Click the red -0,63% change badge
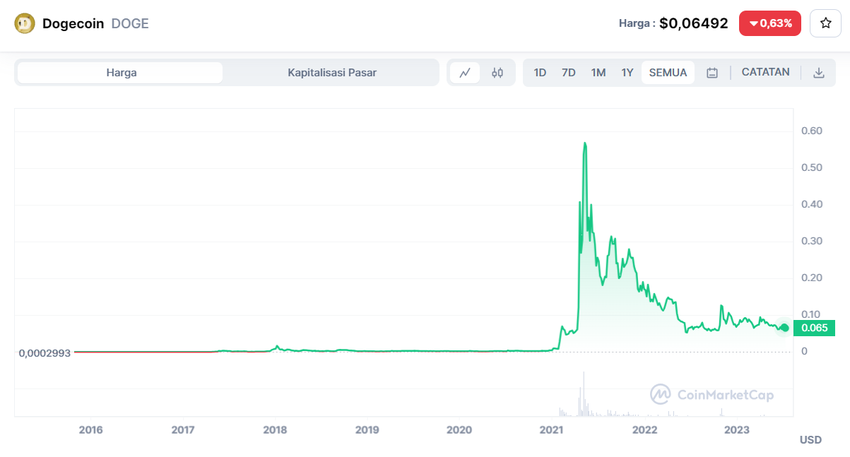This screenshot has width=850, height=457. [x=770, y=23]
